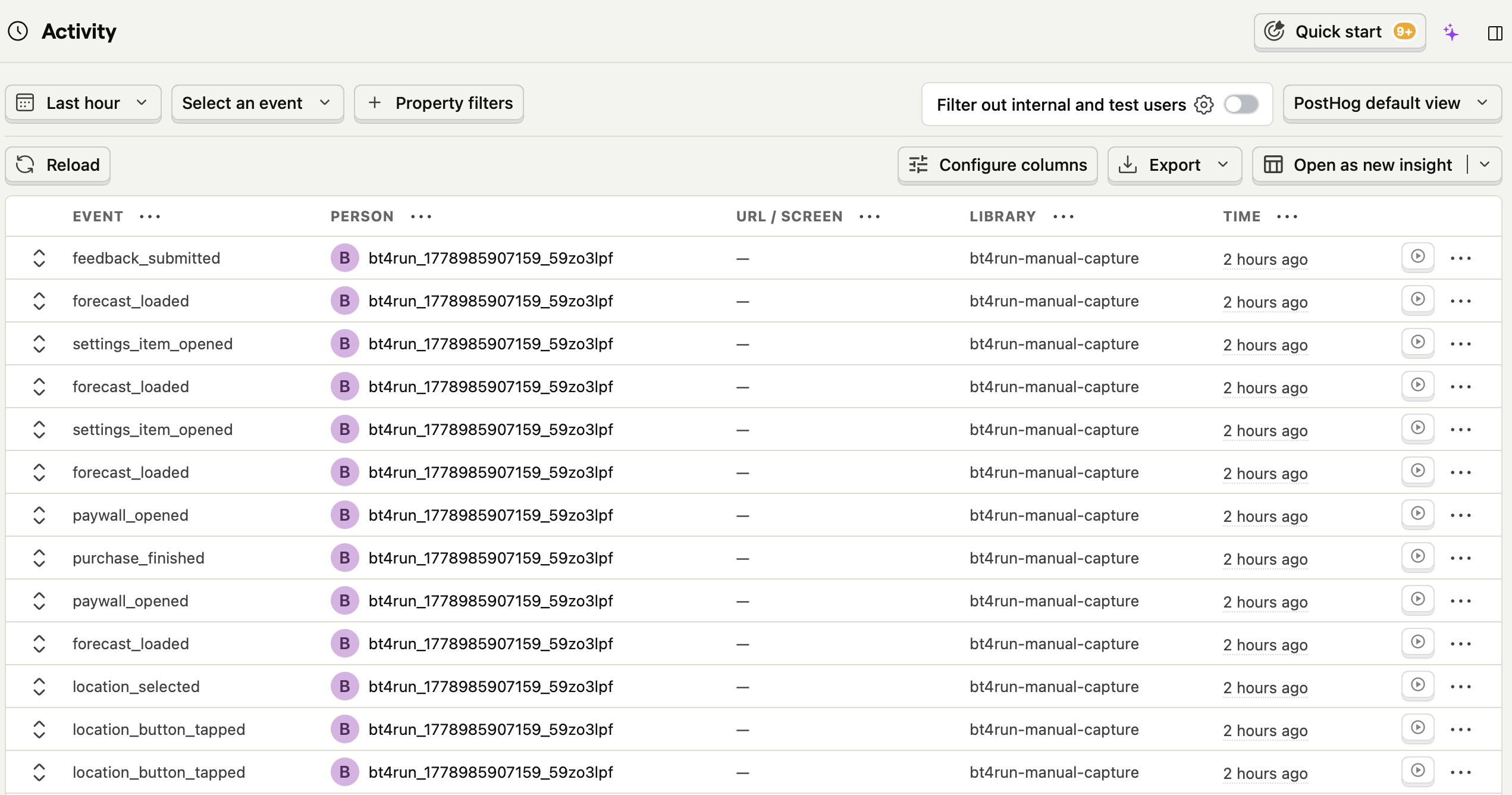1512x795 pixels.
Task: Open PERSON column options menu
Action: coord(421,217)
